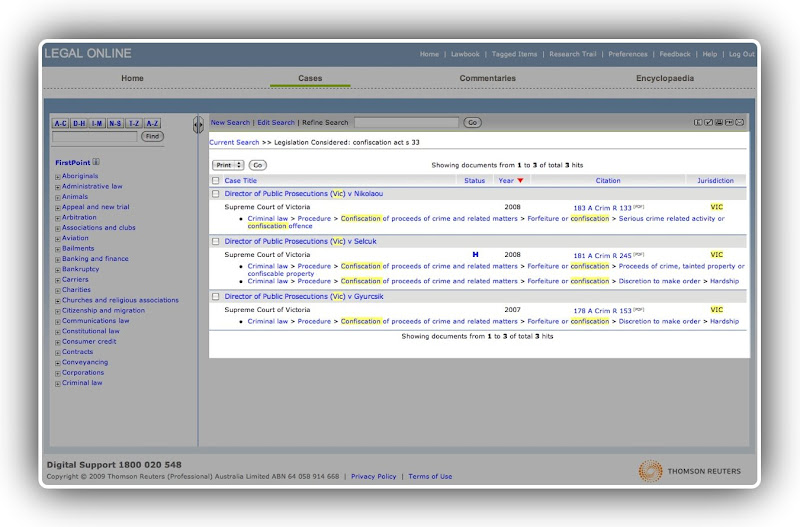Viewport: 800px width, 527px height.
Task: Click the blue H status icon for Selcuk
Action: pyautogui.click(x=475, y=255)
